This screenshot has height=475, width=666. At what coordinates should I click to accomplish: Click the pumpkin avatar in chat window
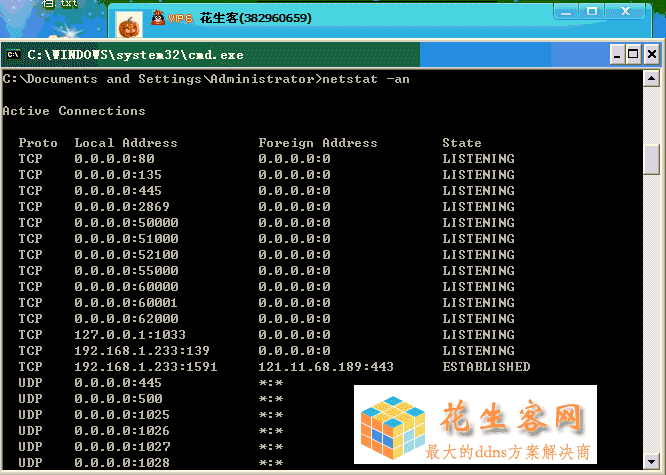coord(129,24)
